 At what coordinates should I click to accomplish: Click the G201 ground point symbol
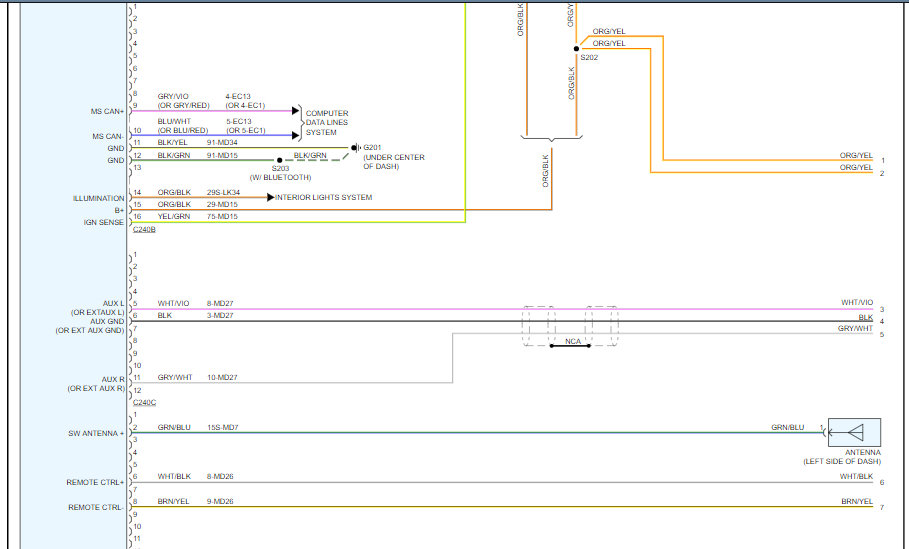pos(354,147)
